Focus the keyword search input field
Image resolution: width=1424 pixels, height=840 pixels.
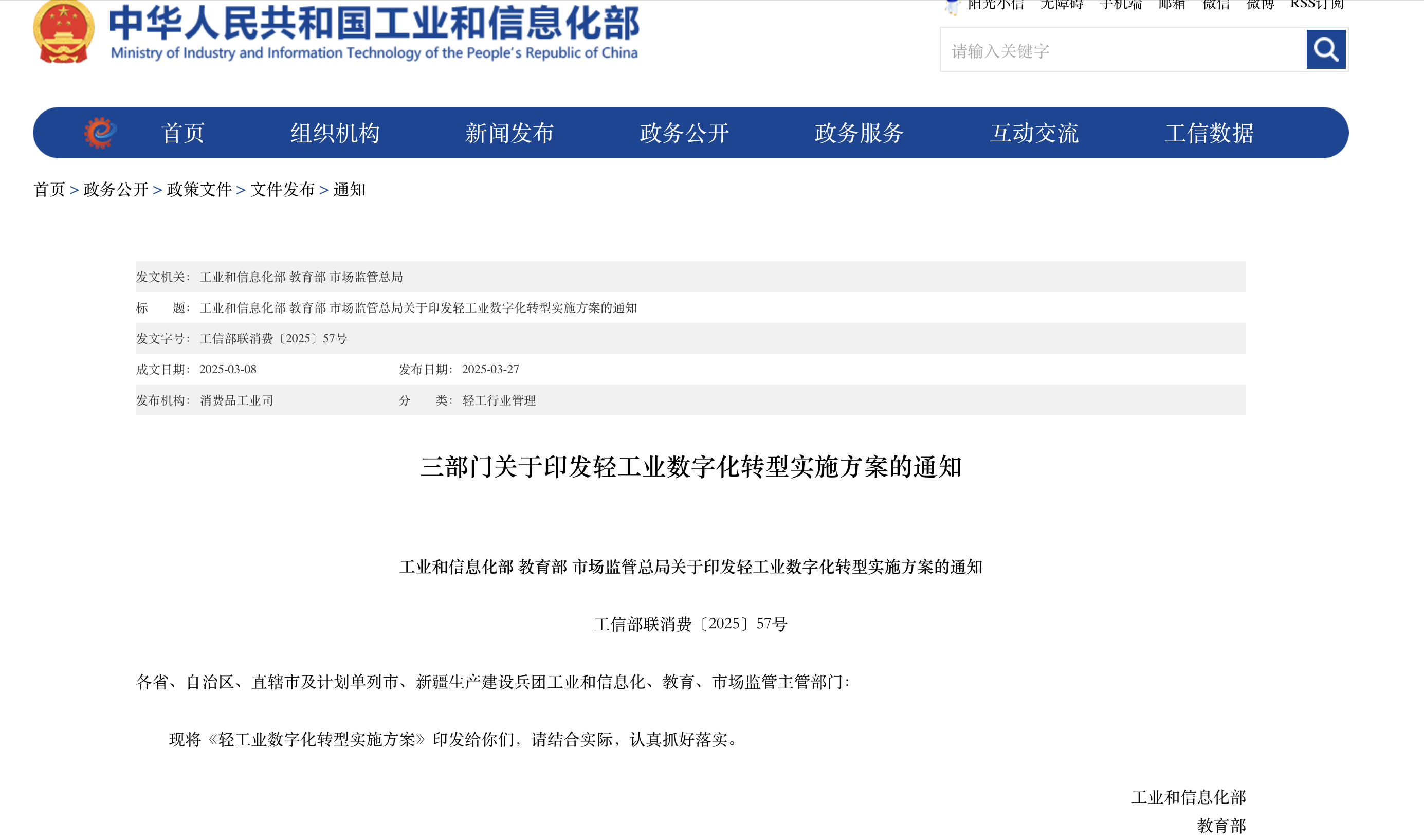point(1123,50)
